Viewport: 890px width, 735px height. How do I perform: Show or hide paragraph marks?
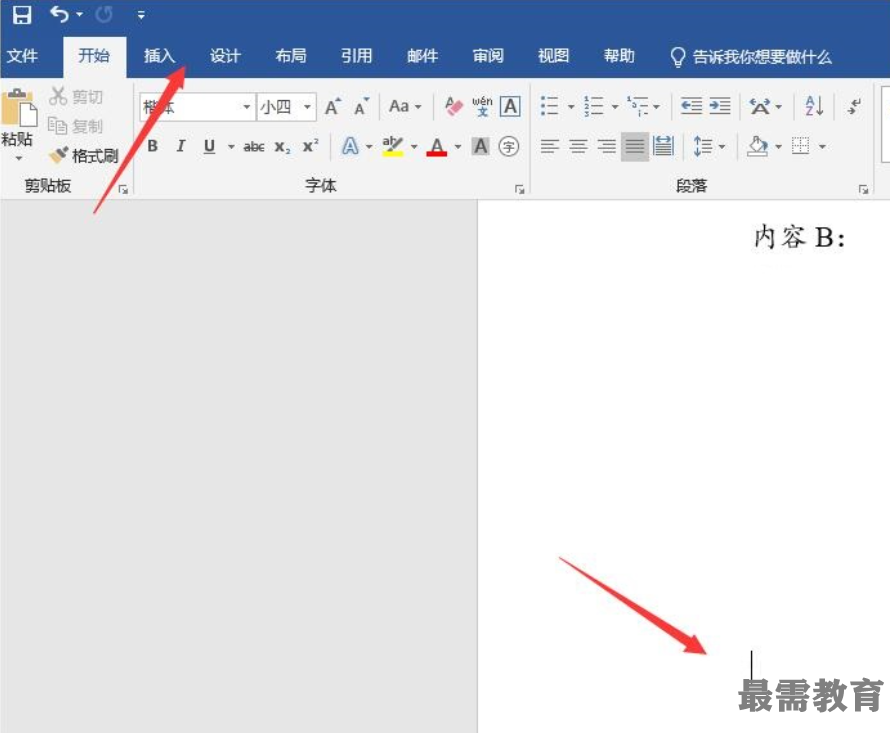pyautogui.click(x=854, y=106)
